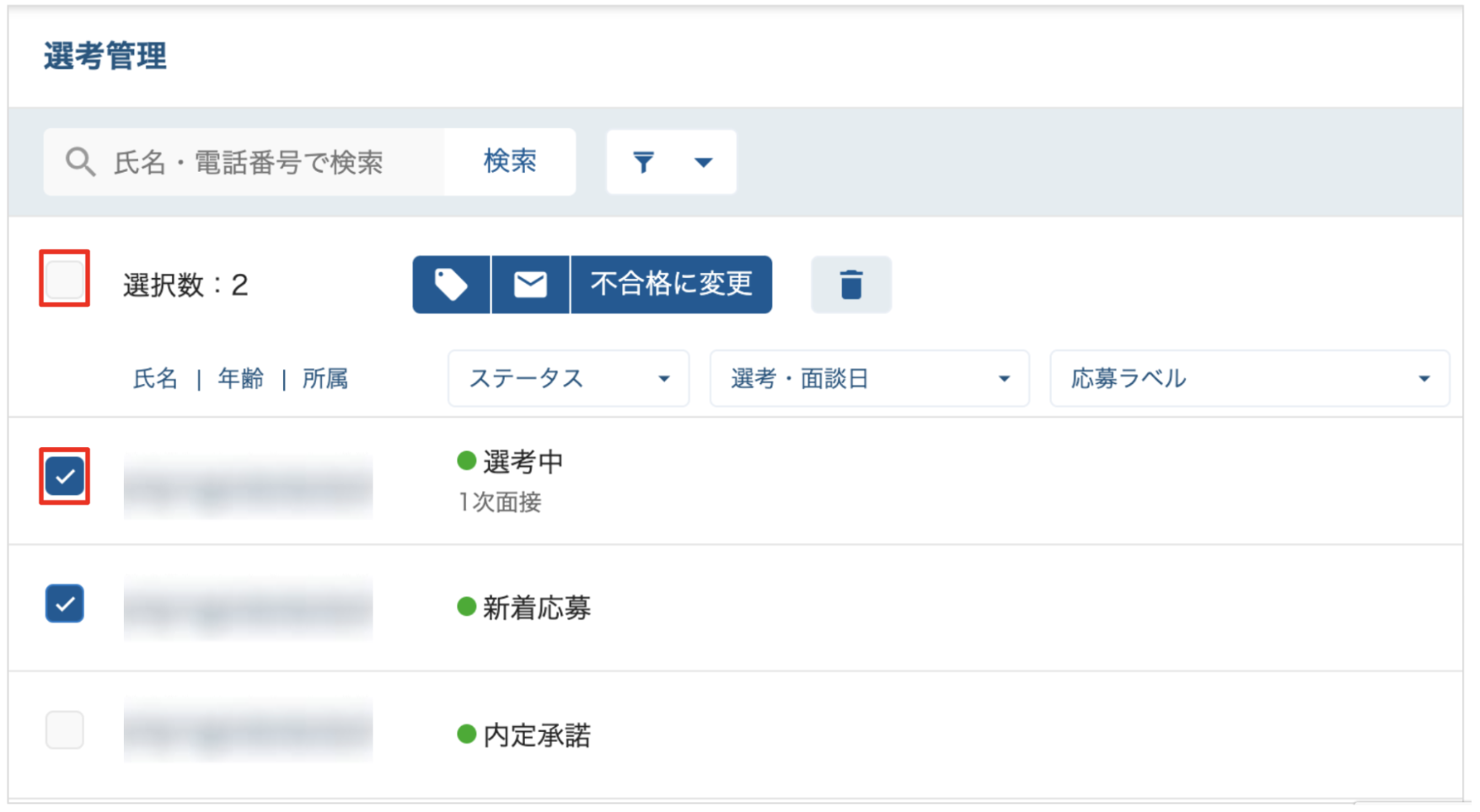
Task: Click the trash delete icon
Action: click(x=851, y=285)
